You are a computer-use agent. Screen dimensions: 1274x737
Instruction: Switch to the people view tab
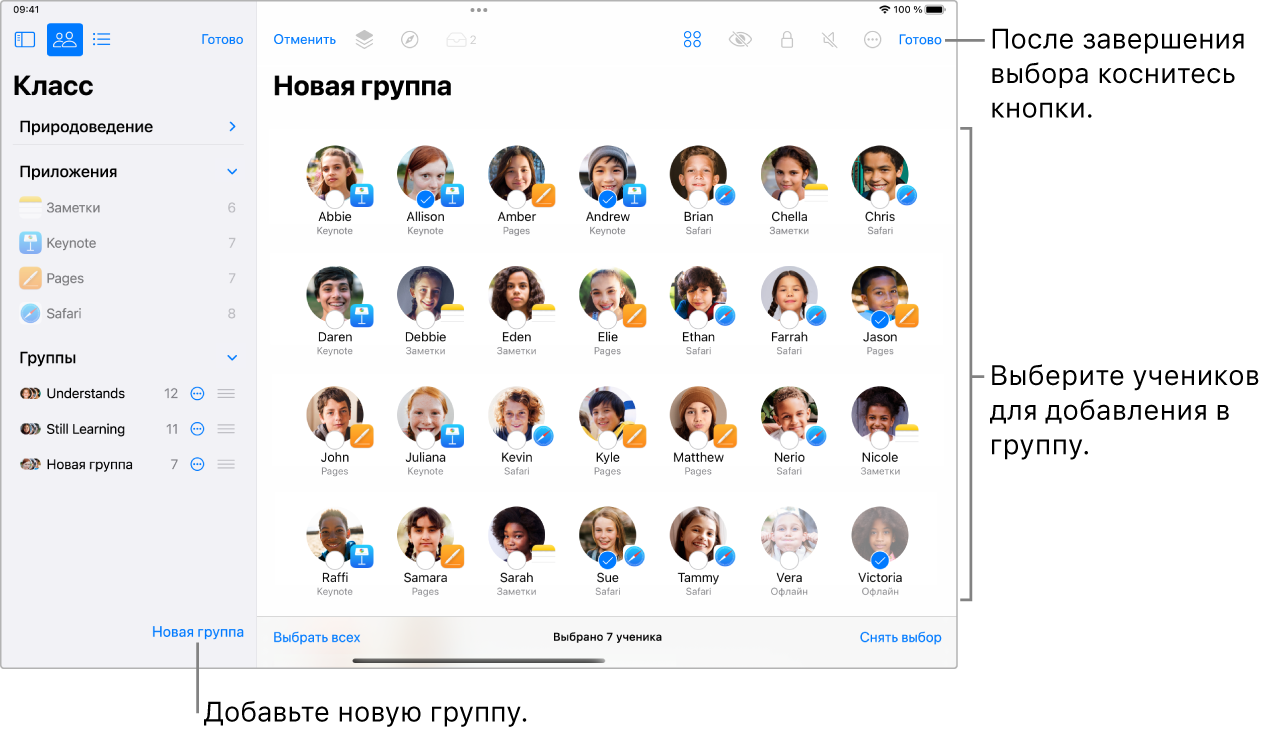pyautogui.click(x=64, y=39)
